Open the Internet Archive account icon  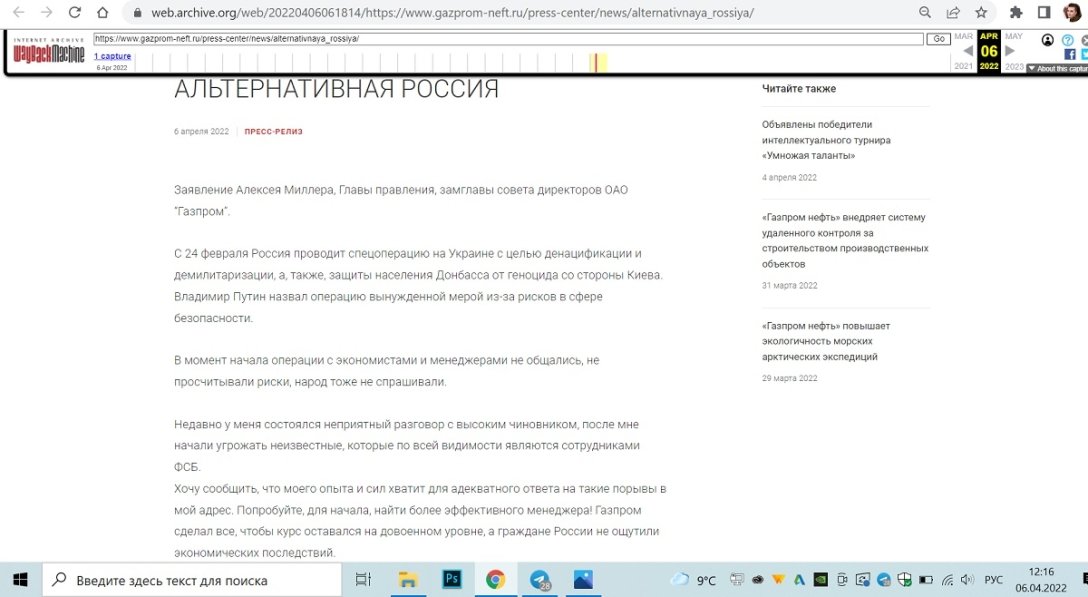1047,40
